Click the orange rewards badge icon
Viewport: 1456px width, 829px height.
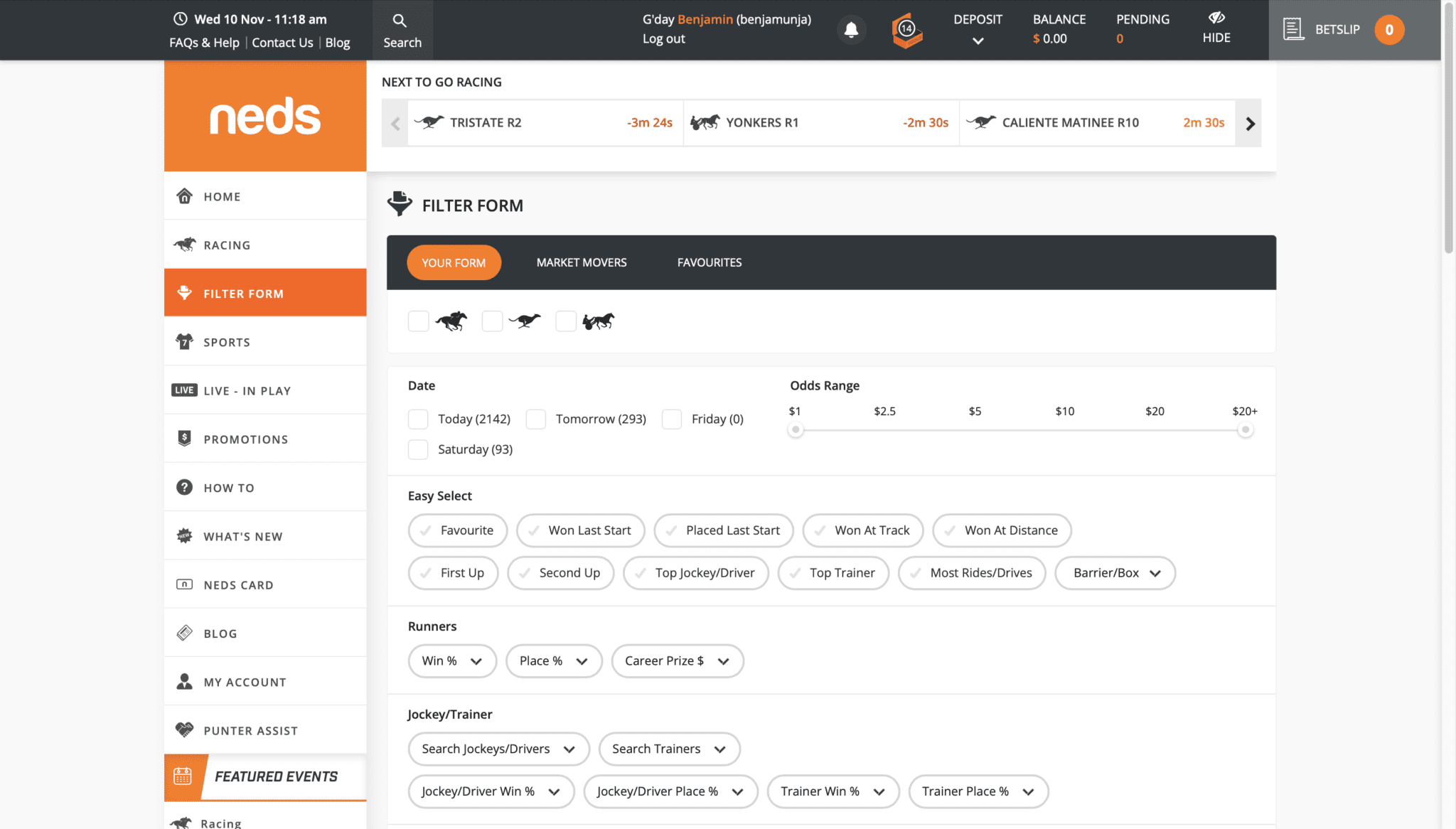point(907,31)
